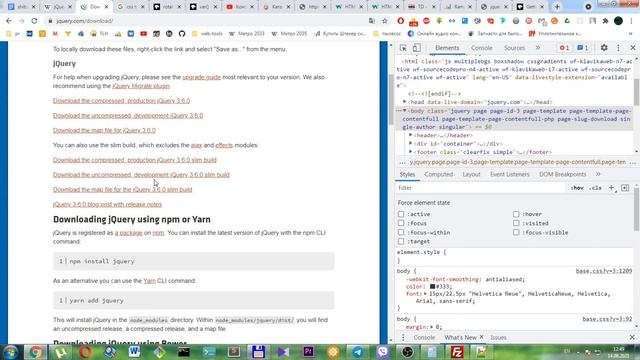
Task: Follow the upgrade guide link
Action: coord(202,77)
